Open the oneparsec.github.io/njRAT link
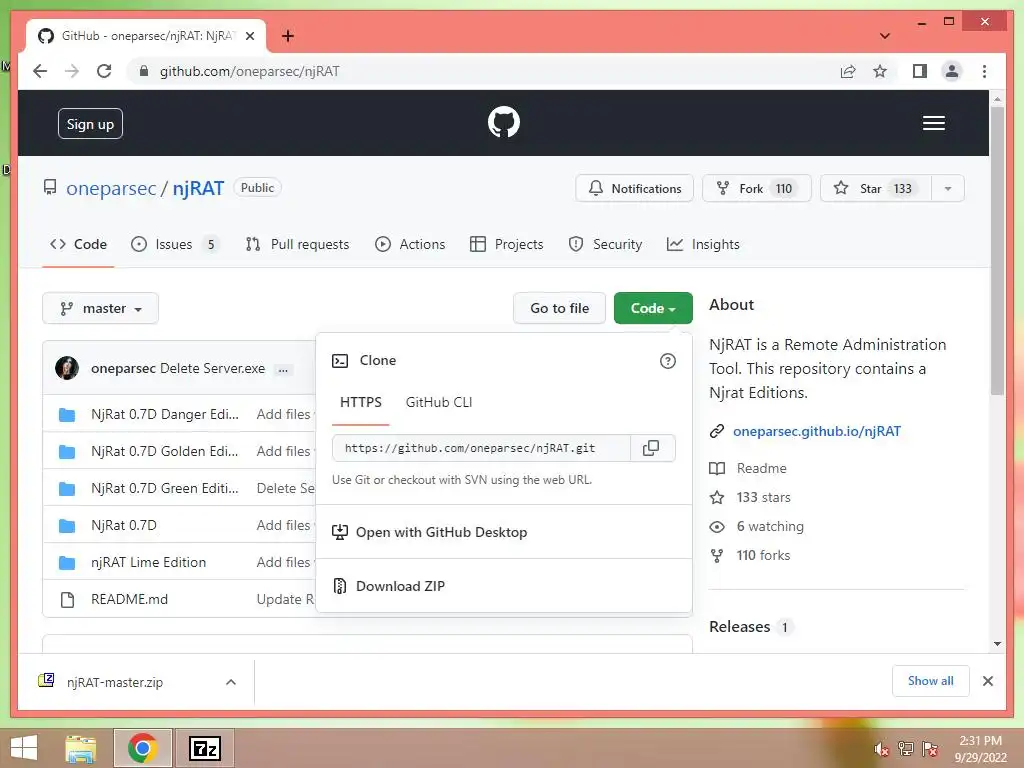This screenshot has height=768, width=1024. pyautogui.click(x=816, y=431)
